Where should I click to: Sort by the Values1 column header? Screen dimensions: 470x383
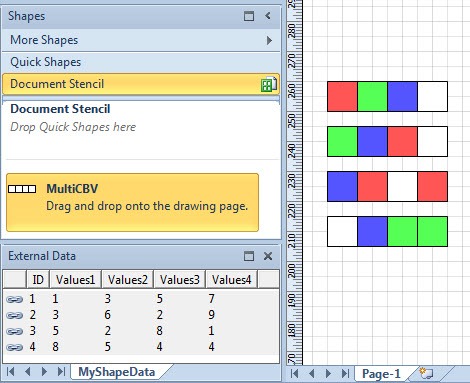[75, 279]
